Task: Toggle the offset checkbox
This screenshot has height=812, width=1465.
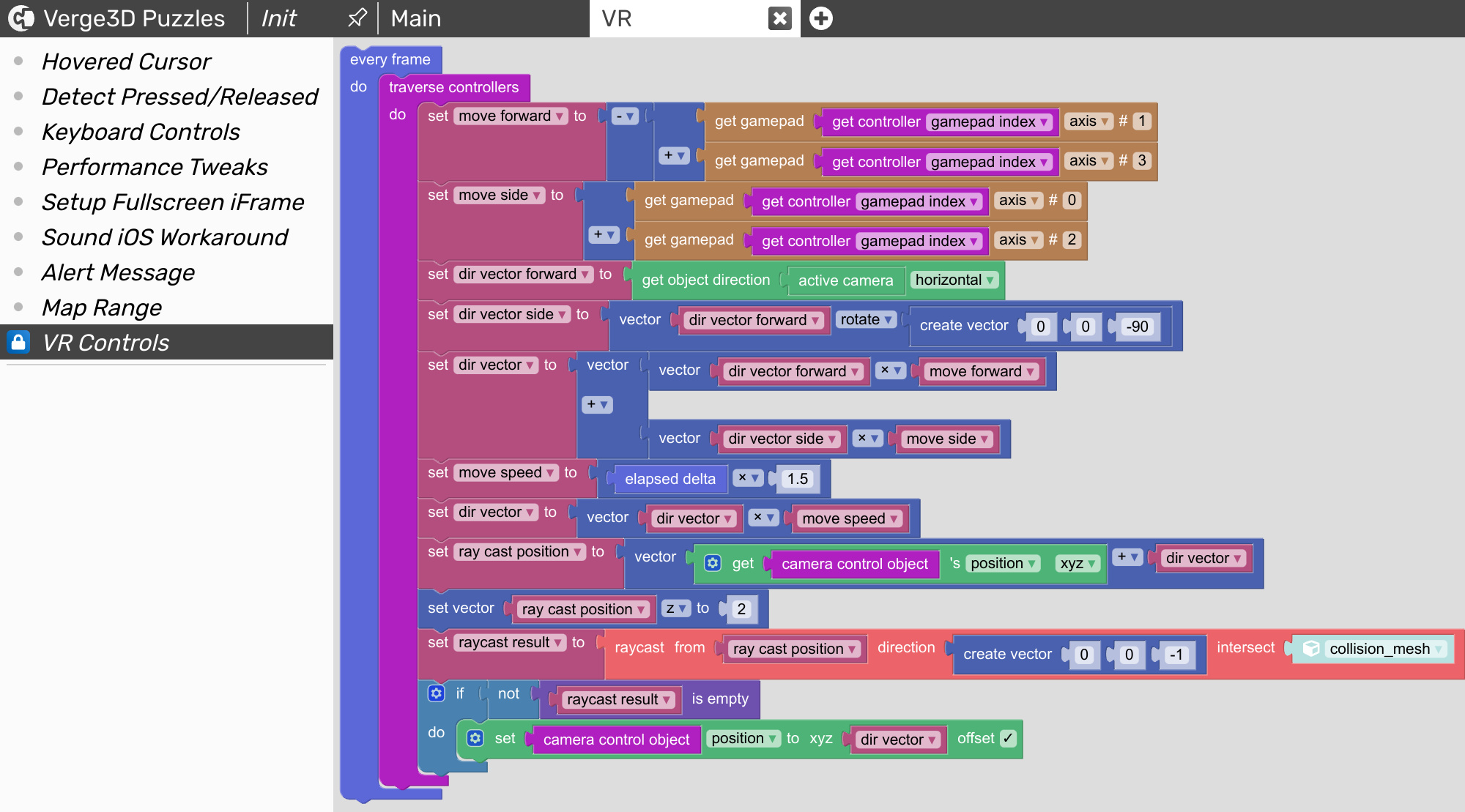Action: click(x=1009, y=738)
